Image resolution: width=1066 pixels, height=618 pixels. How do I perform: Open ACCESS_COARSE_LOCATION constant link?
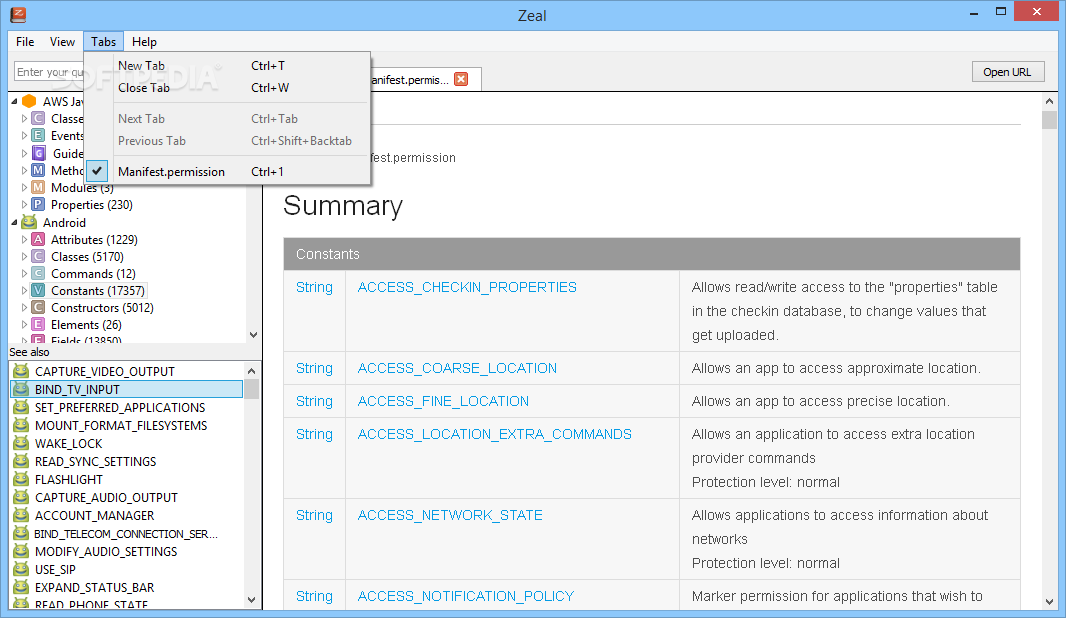(x=457, y=368)
